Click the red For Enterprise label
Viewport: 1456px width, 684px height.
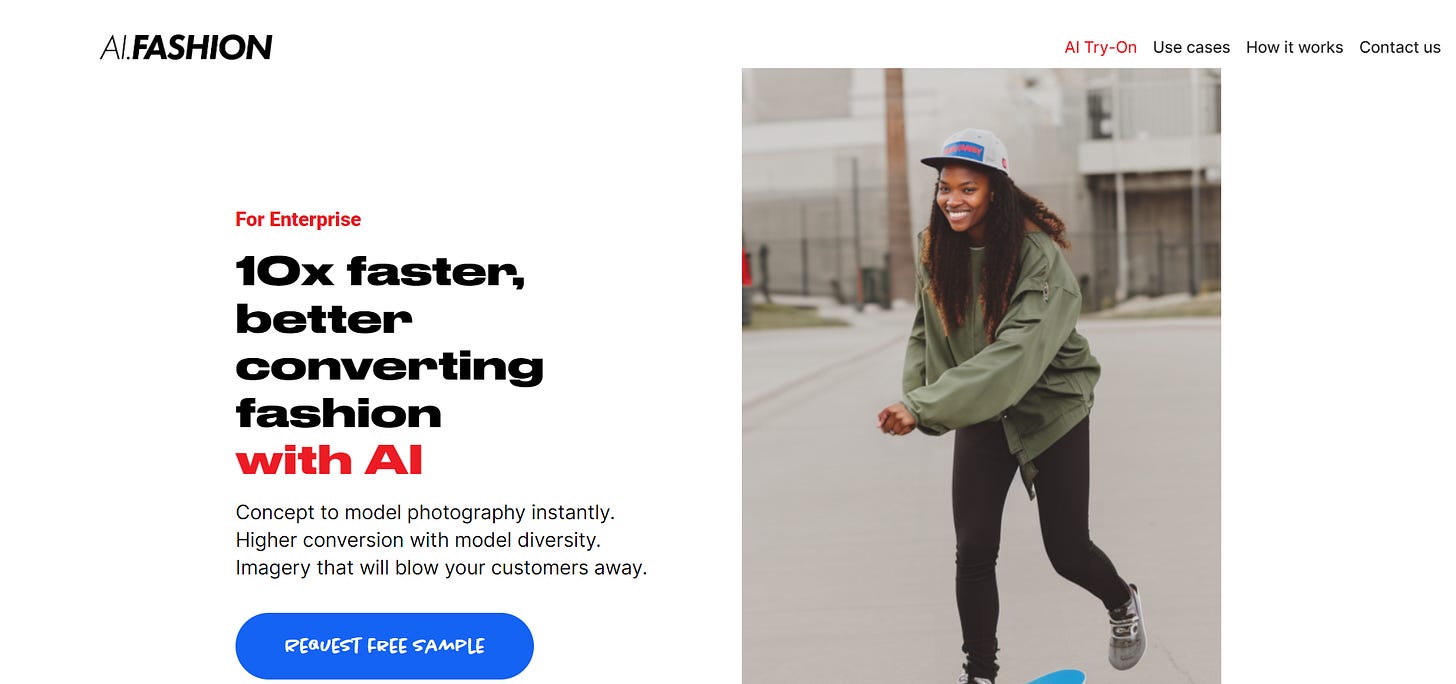pyautogui.click(x=298, y=219)
